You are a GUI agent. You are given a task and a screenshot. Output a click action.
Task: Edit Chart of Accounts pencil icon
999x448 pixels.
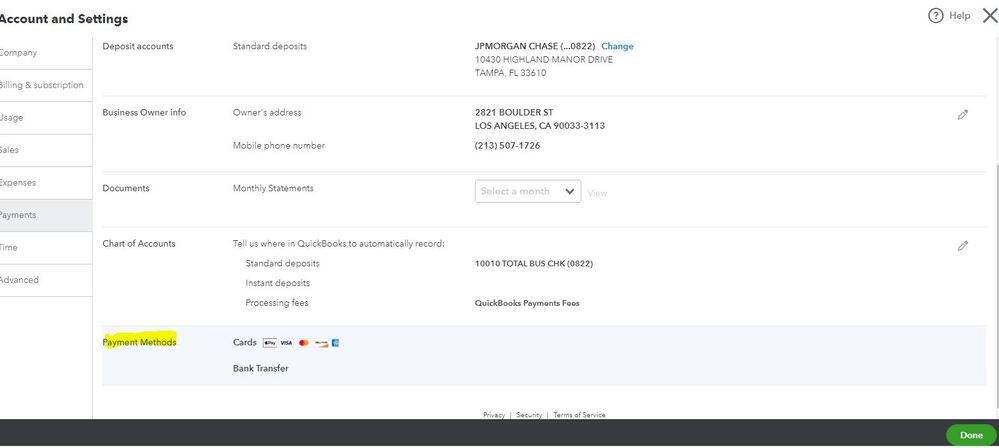(963, 245)
